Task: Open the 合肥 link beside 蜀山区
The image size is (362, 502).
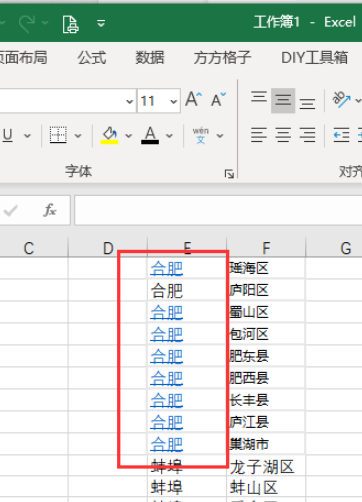Action: point(167,313)
